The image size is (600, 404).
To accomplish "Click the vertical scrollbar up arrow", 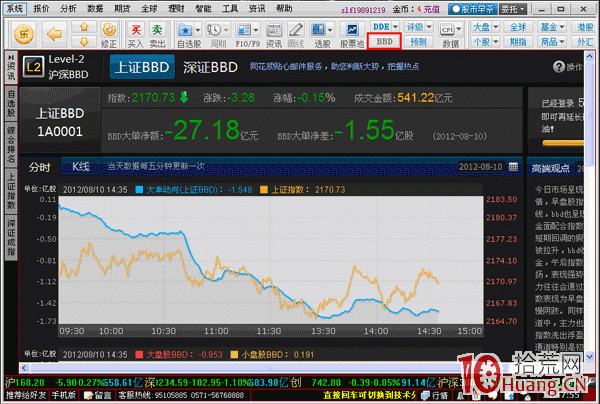I will click(589, 57).
